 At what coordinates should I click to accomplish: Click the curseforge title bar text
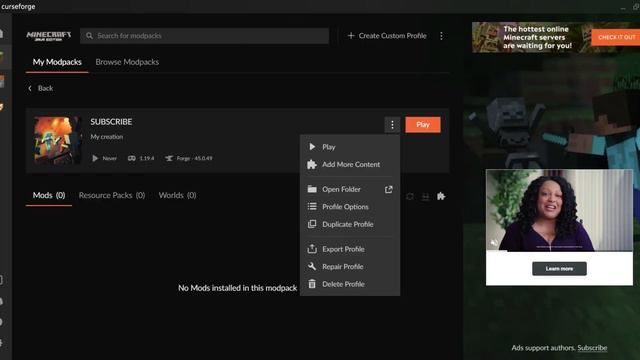(18, 6)
